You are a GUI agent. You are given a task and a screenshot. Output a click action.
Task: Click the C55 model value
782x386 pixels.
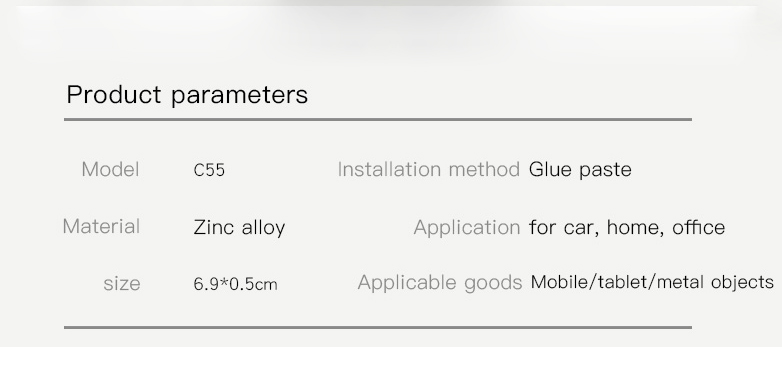coord(209,170)
